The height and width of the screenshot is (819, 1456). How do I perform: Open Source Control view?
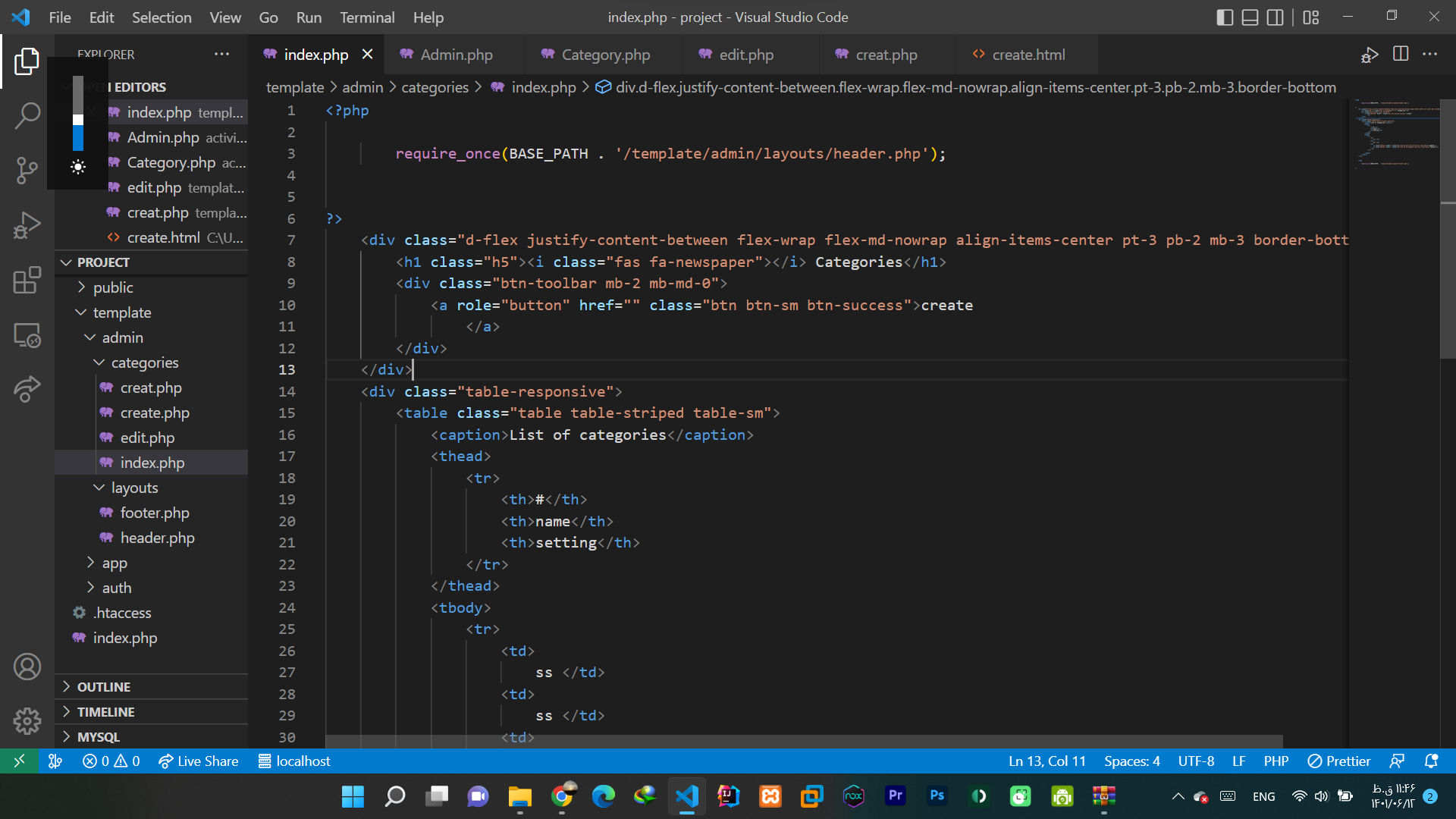click(x=27, y=170)
